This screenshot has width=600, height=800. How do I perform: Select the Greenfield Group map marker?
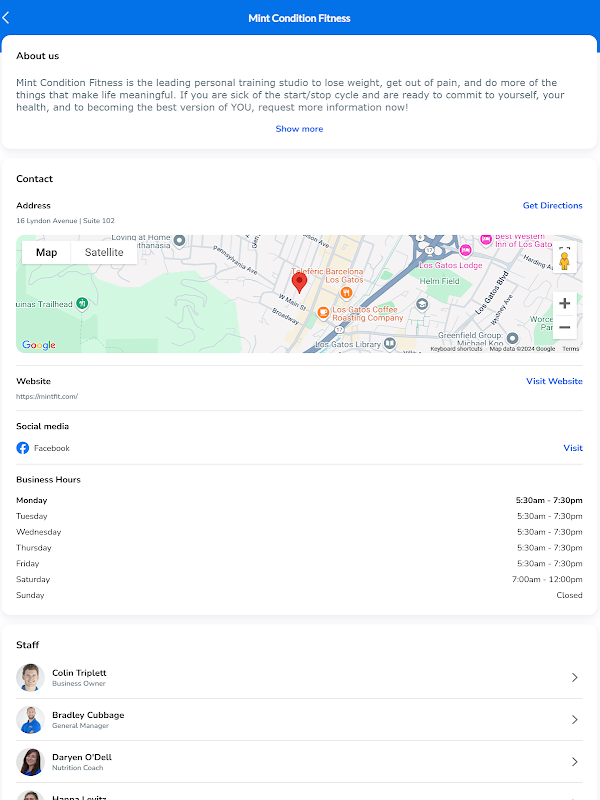(512, 338)
